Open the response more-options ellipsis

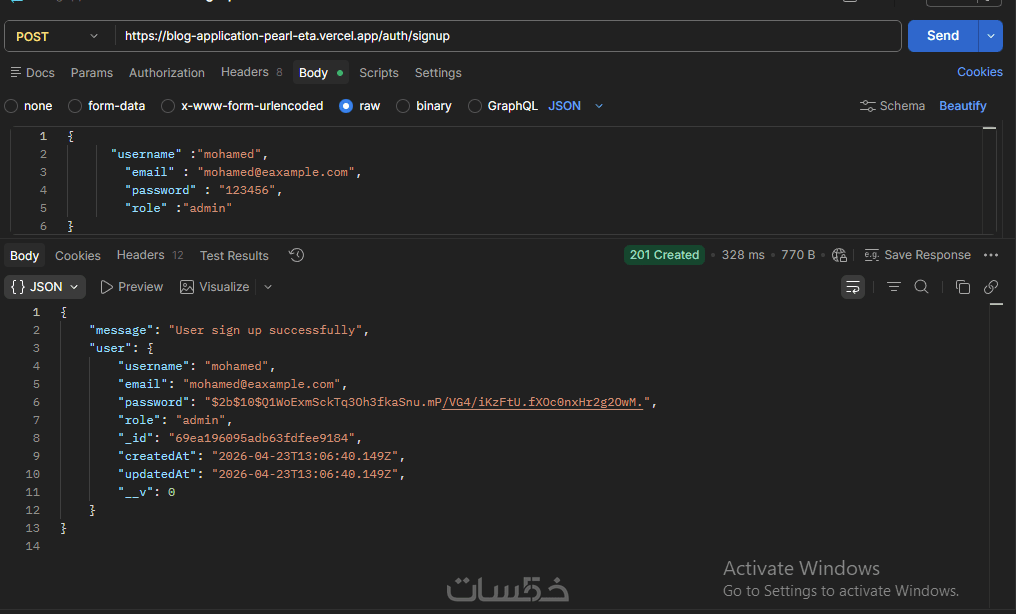tap(991, 255)
